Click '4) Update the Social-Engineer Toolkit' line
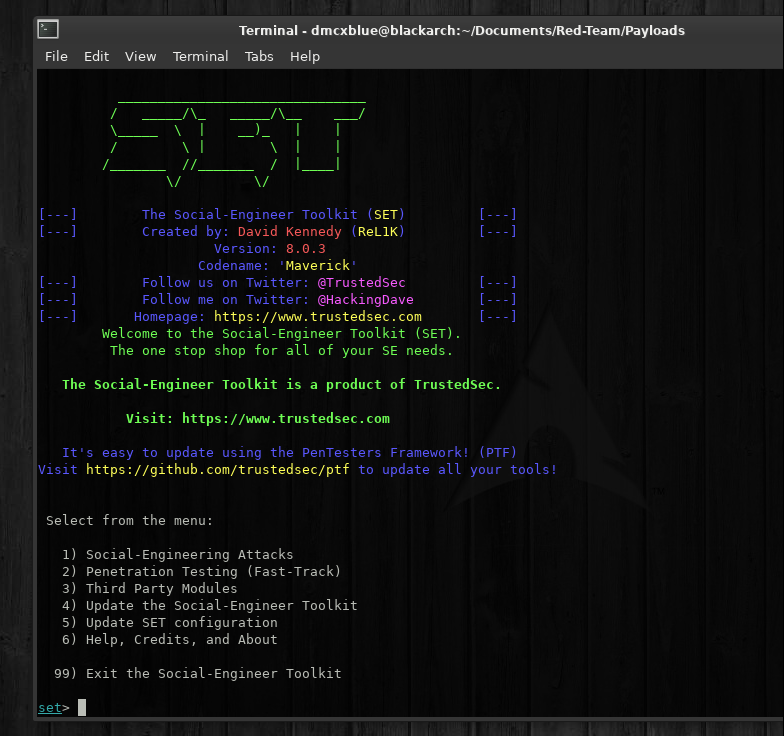 pos(210,606)
